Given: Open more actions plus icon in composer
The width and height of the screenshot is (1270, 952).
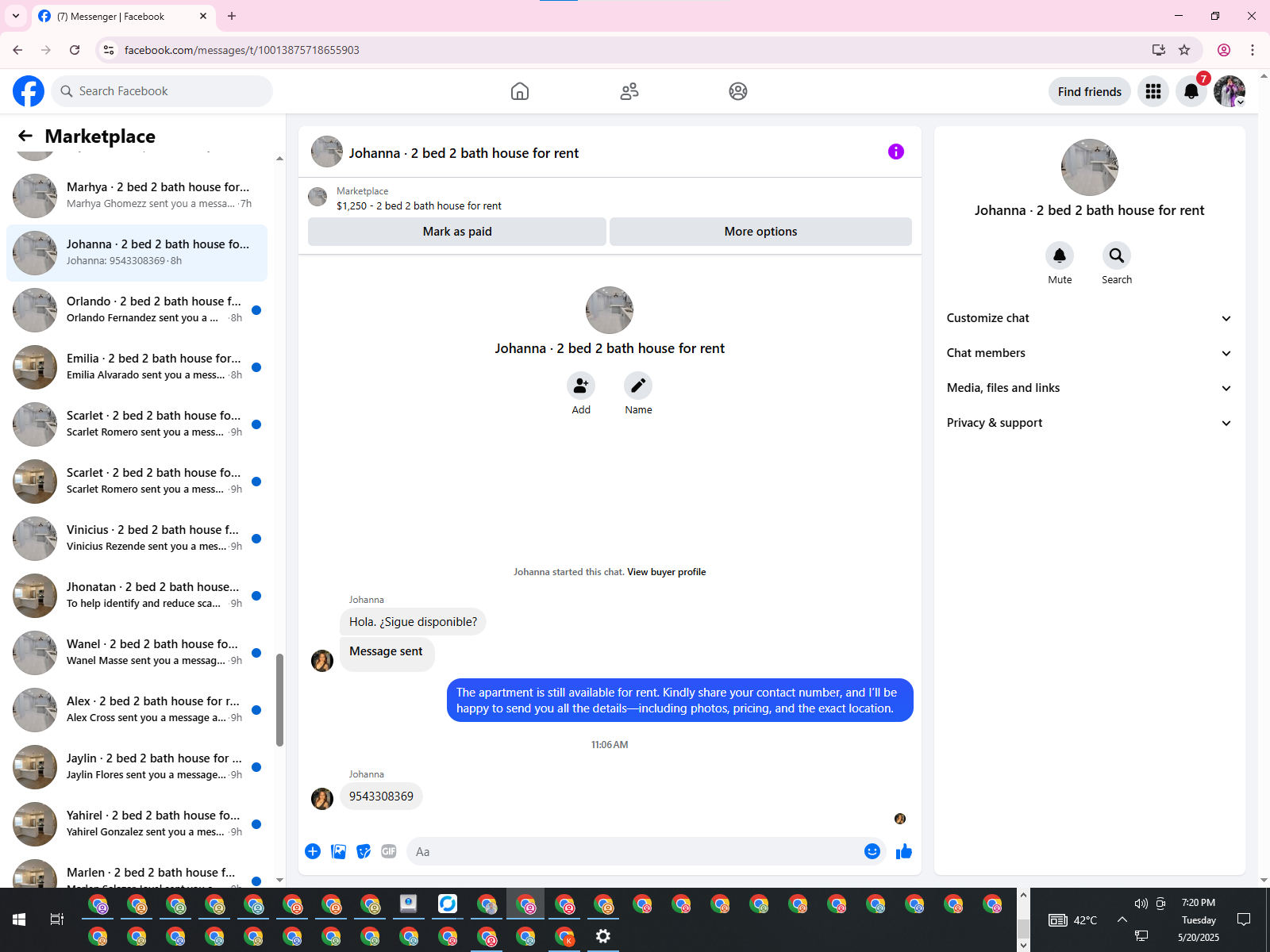Looking at the screenshot, I should 313,851.
